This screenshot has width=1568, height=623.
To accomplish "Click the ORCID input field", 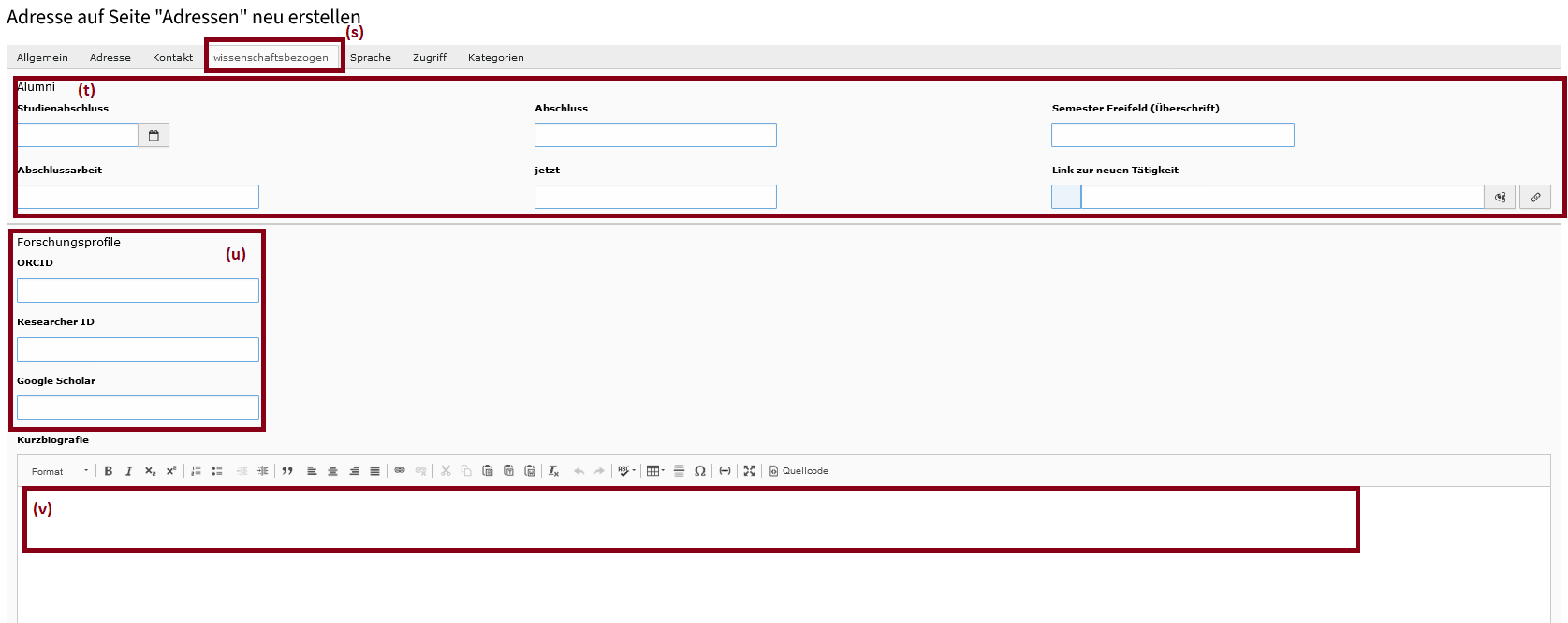I will click(x=138, y=290).
